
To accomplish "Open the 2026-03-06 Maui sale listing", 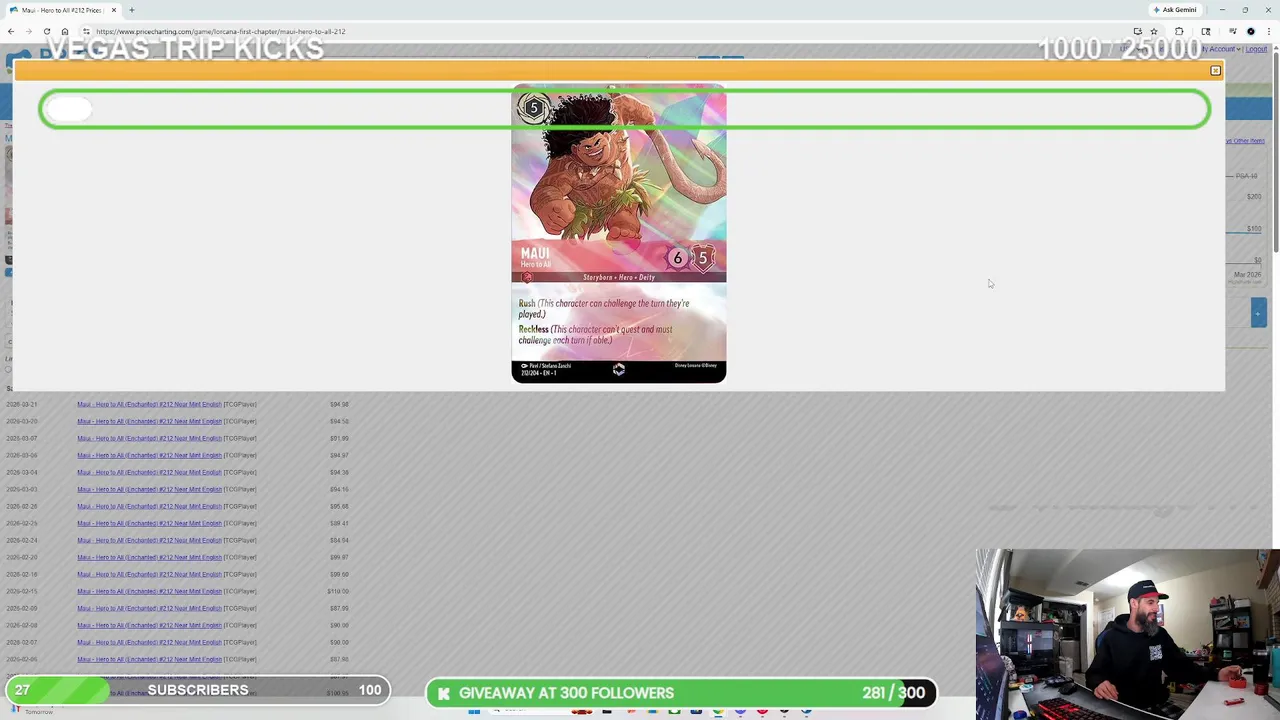I will (149, 455).
